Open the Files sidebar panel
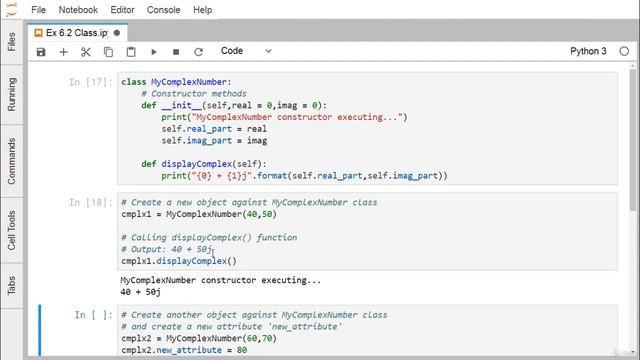Screen dimensions: 640x360 pyautogui.click(x=11, y=42)
